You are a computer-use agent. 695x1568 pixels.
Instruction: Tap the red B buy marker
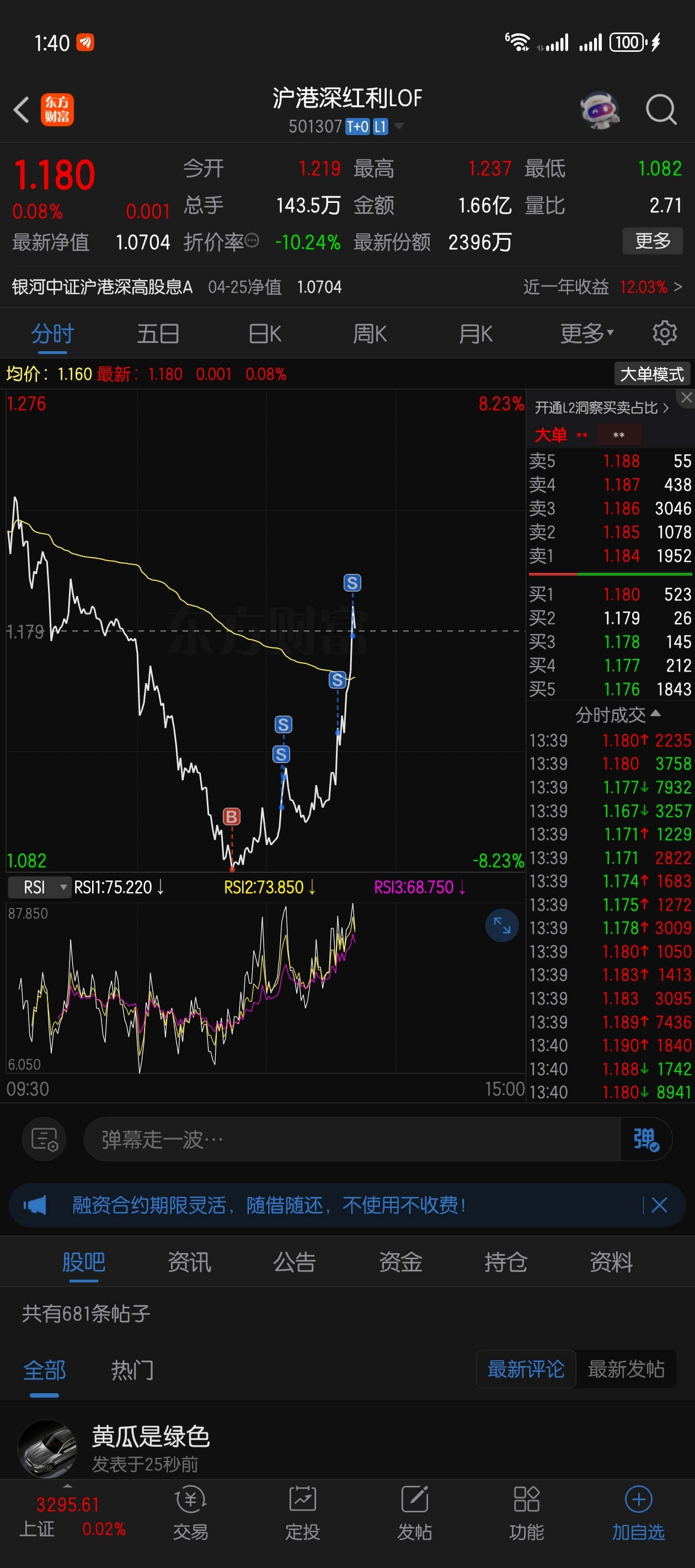click(232, 817)
